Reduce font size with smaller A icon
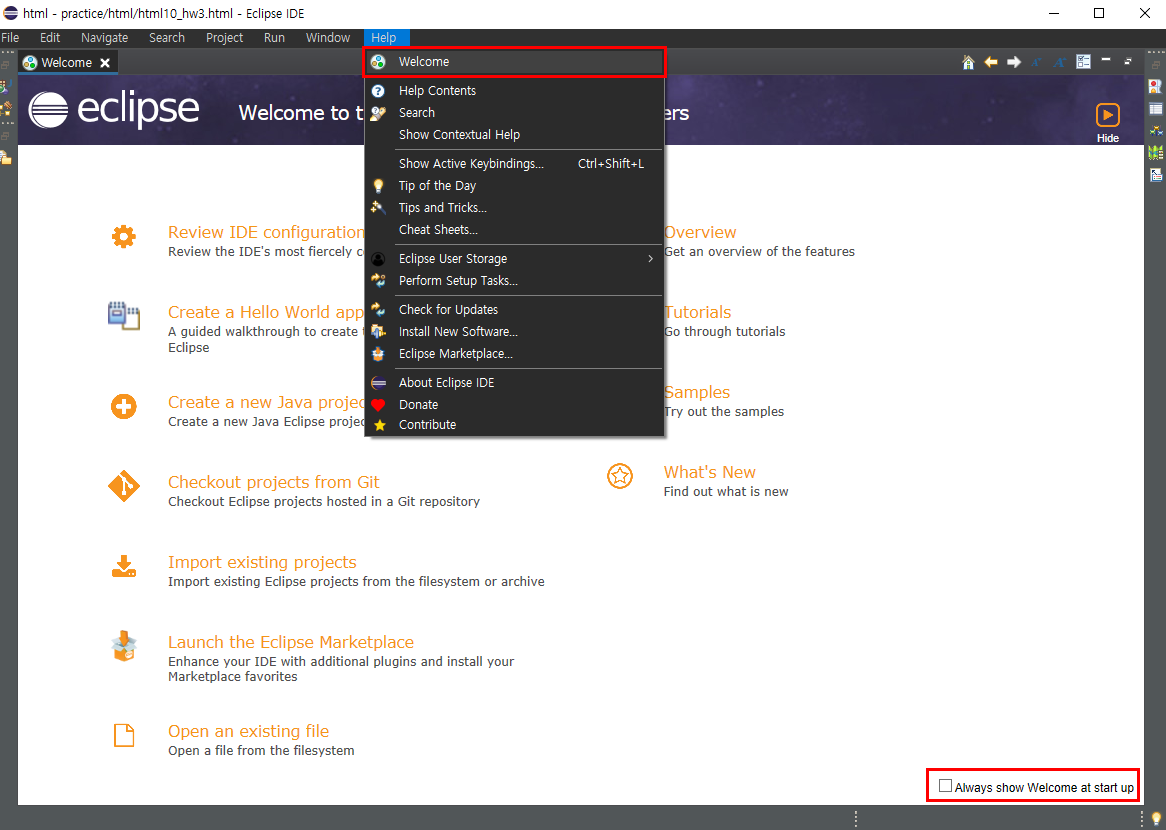Image resolution: width=1166 pixels, height=830 pixels. (1036, 62)
